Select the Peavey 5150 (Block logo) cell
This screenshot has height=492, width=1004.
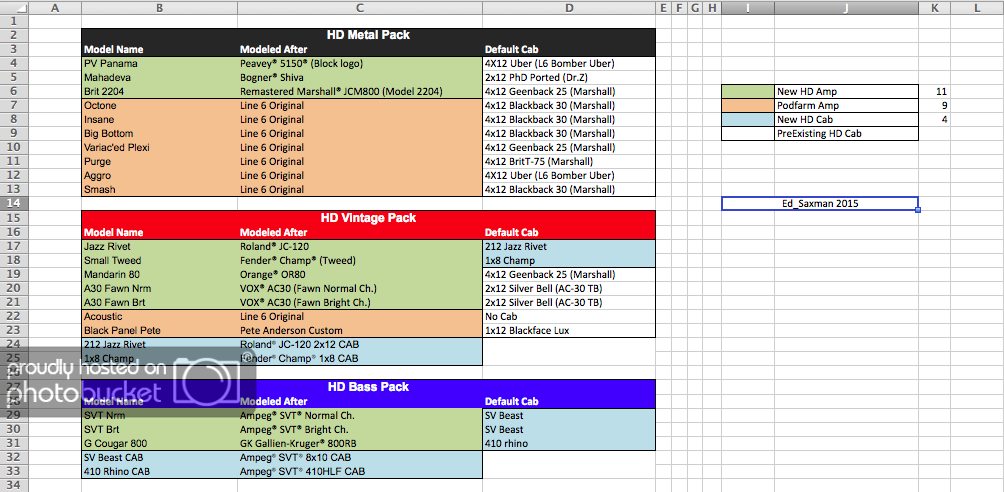pyautogui.click(x=359, y=63)
